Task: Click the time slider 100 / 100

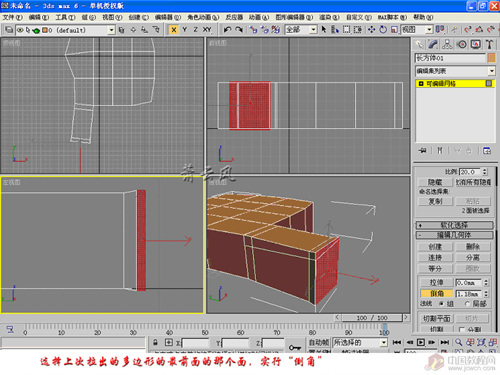Action: pos(372,318)
